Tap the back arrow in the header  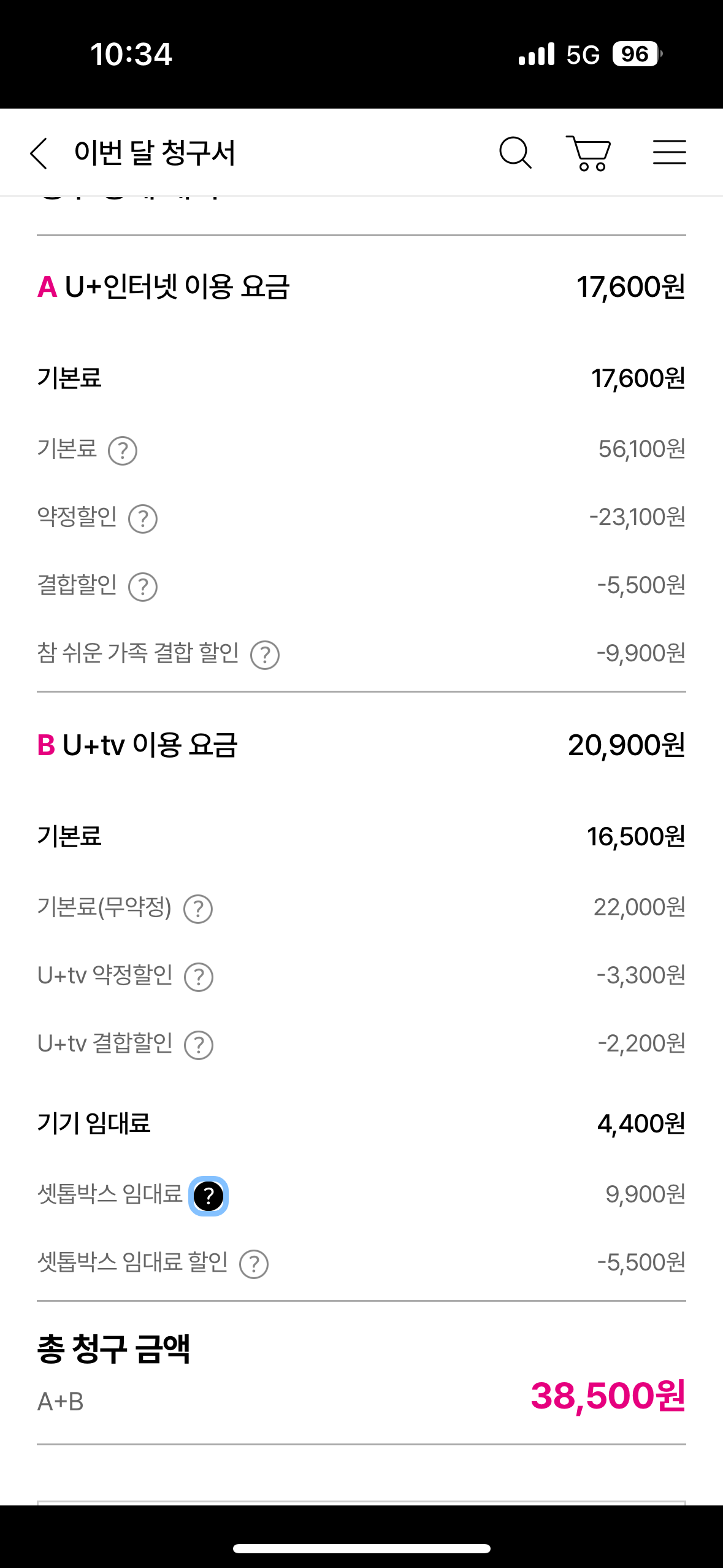[x=39, y=153]
